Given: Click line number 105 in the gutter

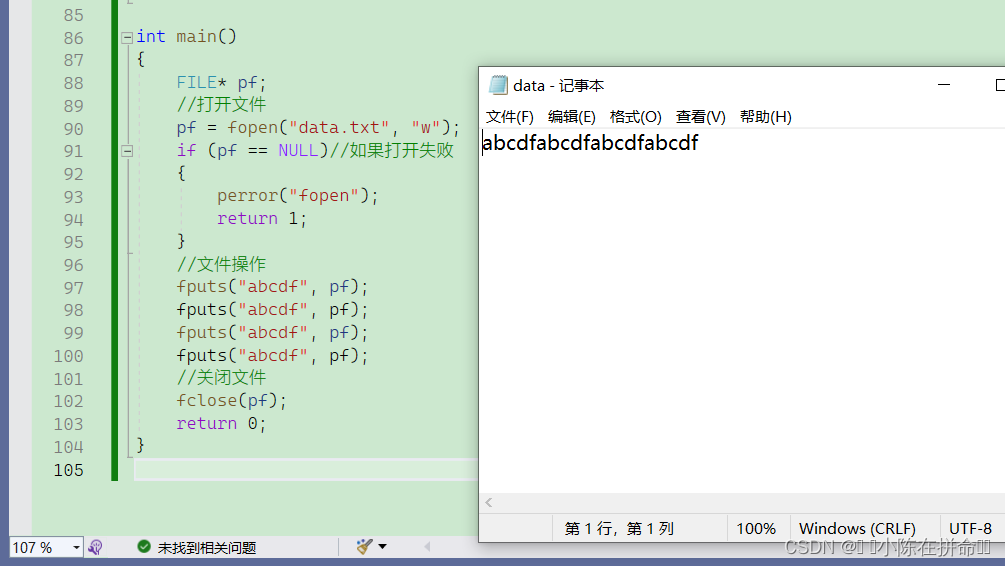Looking at the screenshot, I should (x=69, y=470).
